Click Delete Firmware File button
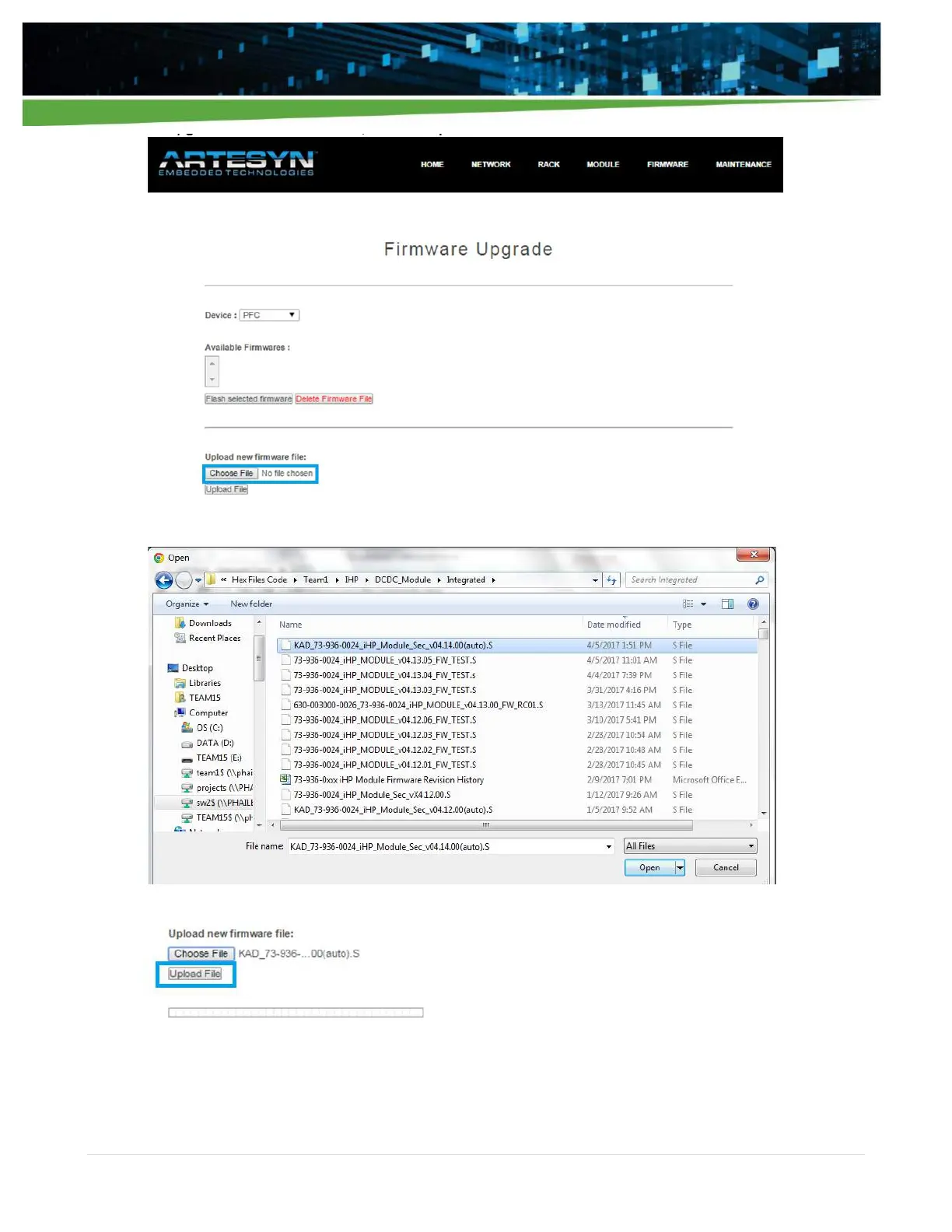This screenshot has width=952, height=1232. 334,399
